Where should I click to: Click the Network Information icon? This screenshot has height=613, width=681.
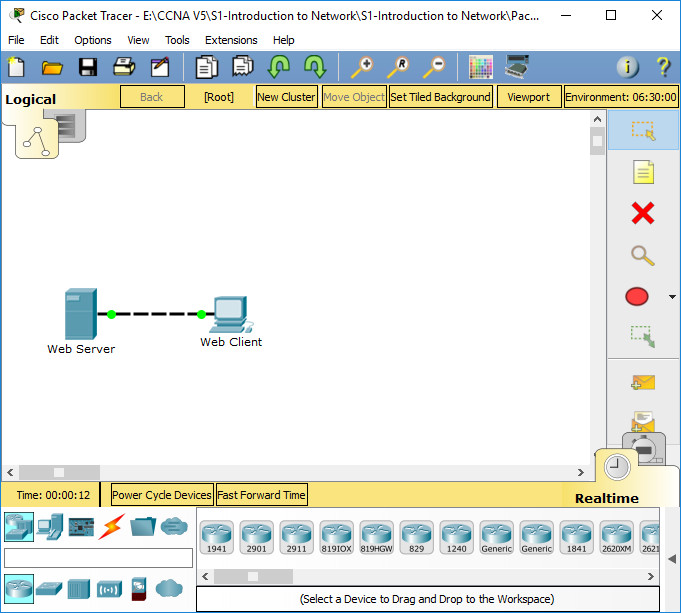tap(628, 67)
